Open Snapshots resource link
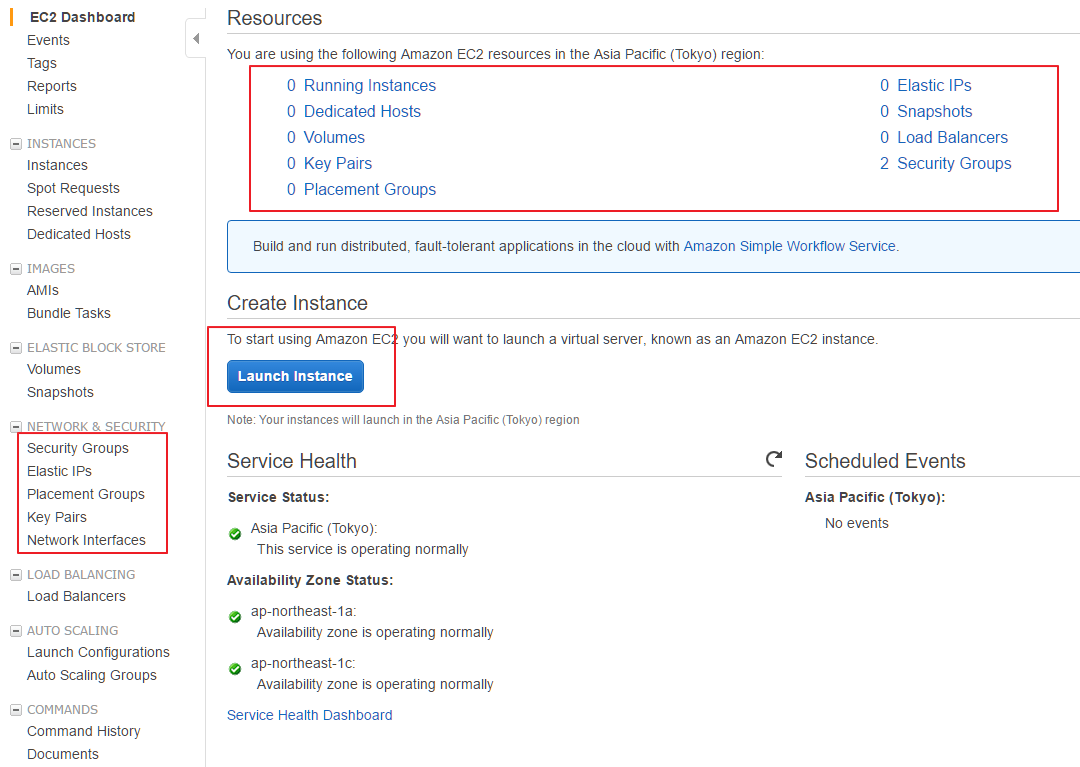Image resolution: width=1080 pixels, height=767 pixels. pyautogui.click(x=935, y=112)
